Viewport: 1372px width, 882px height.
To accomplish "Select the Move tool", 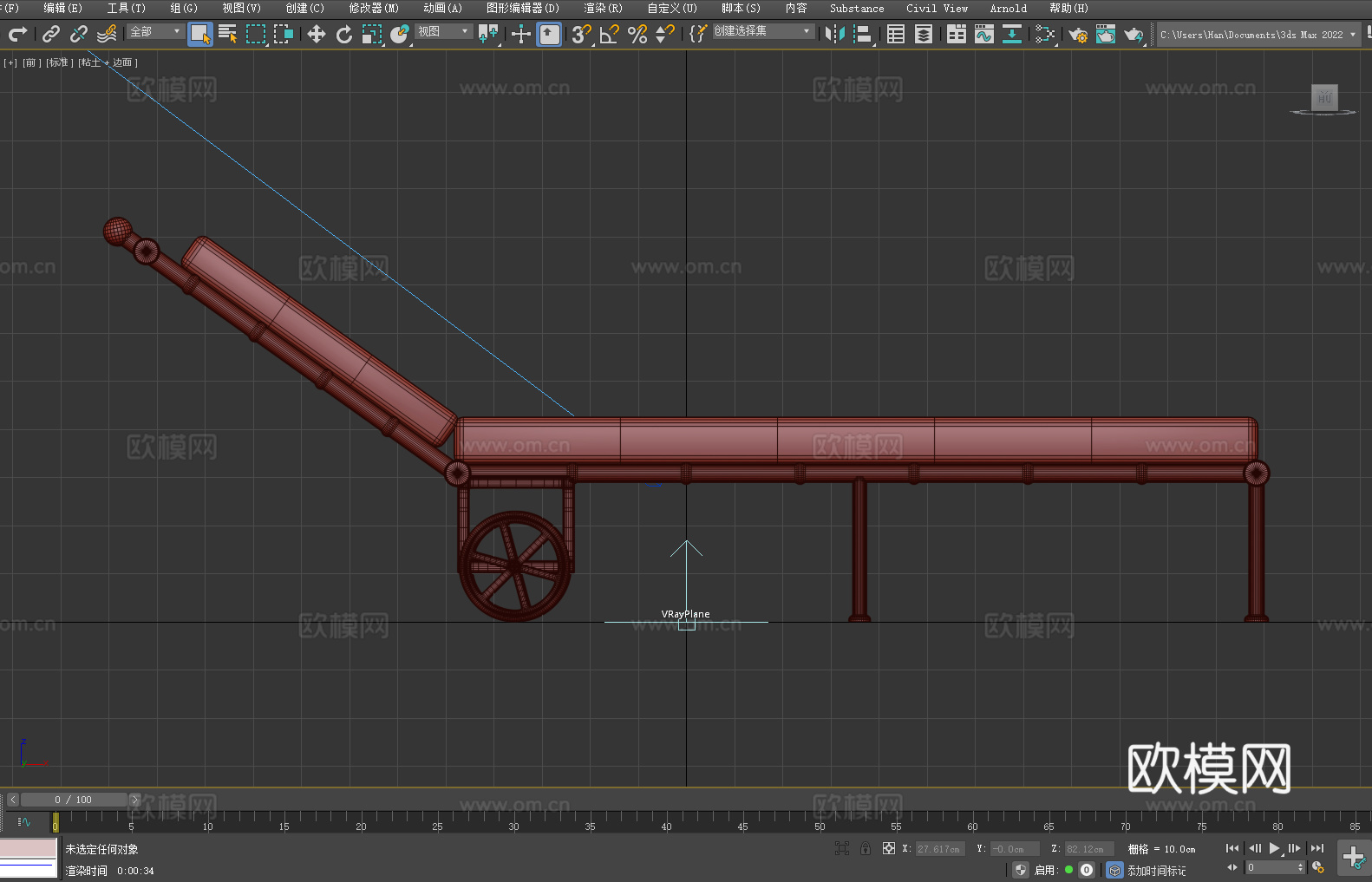I will (x=317, y=34).
